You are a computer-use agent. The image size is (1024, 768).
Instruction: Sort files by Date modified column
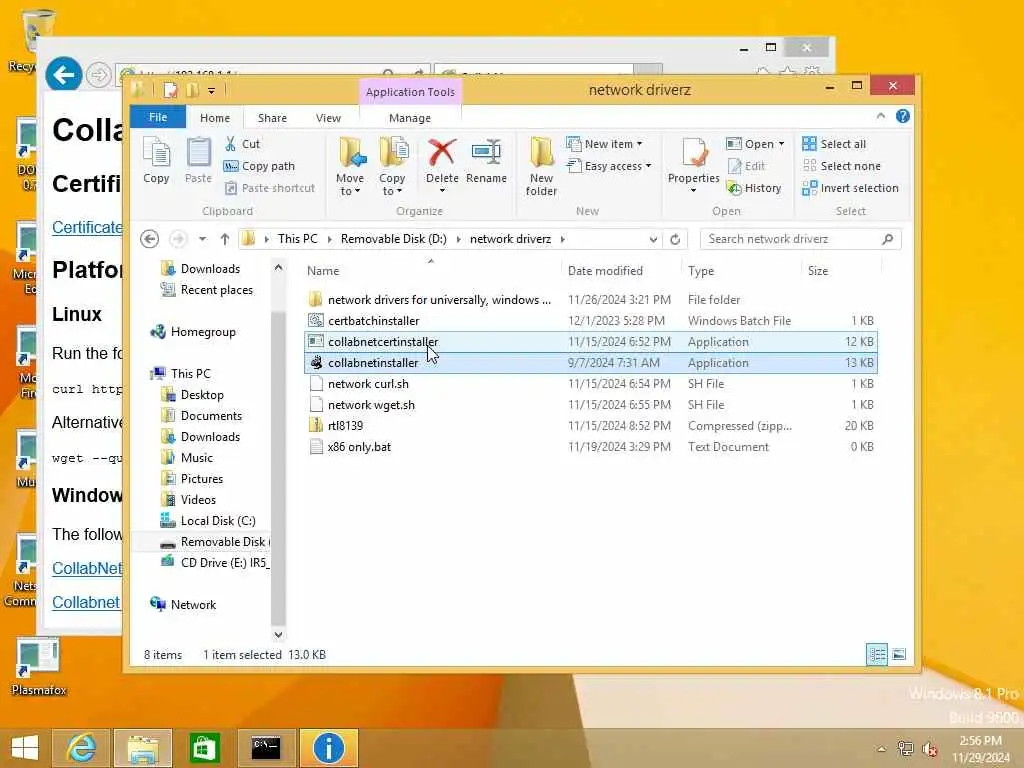620,270
